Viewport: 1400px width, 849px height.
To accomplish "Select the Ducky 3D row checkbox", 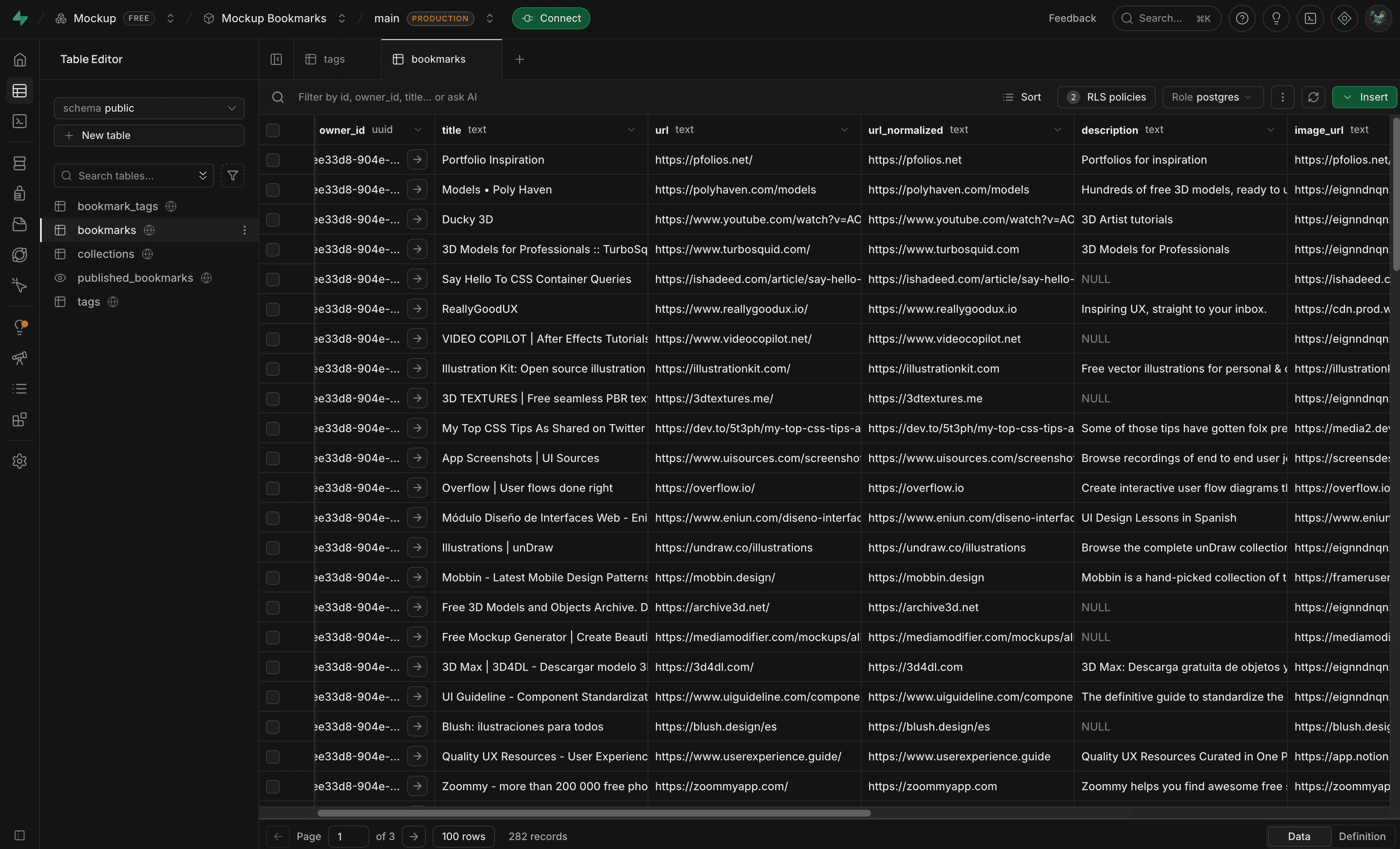I will point(273,220).
